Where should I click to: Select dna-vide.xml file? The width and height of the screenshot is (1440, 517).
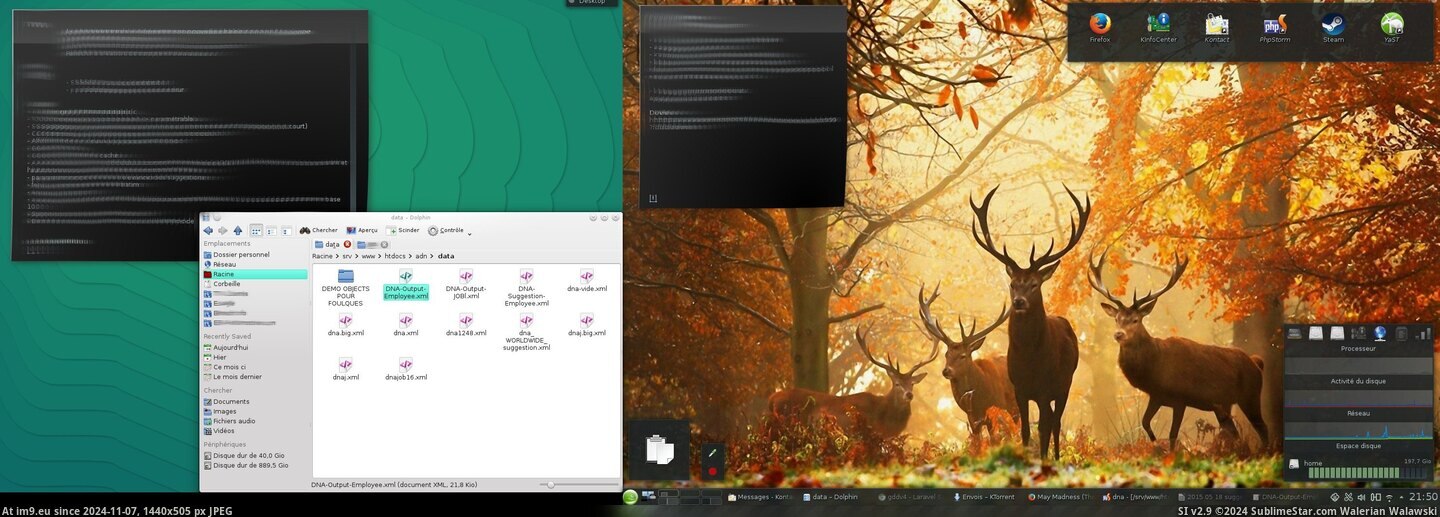tap(587, 280)
